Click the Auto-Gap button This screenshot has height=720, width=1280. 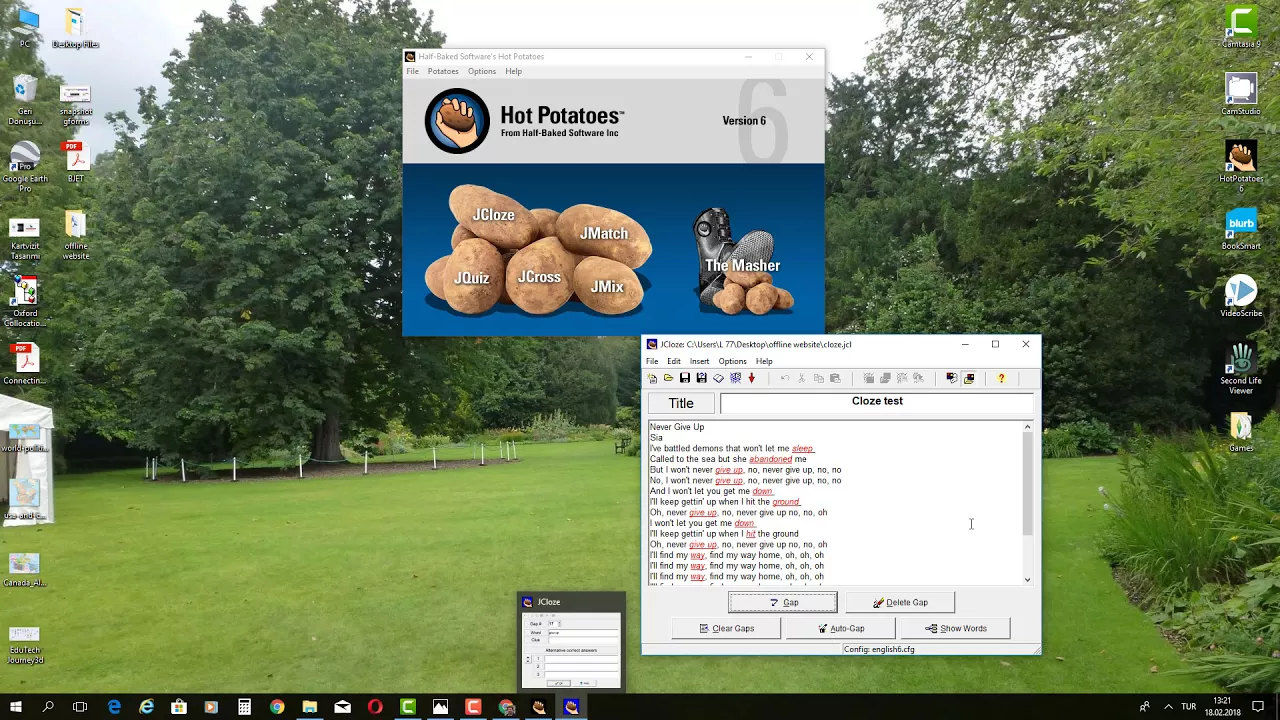(x=841, y=628)
